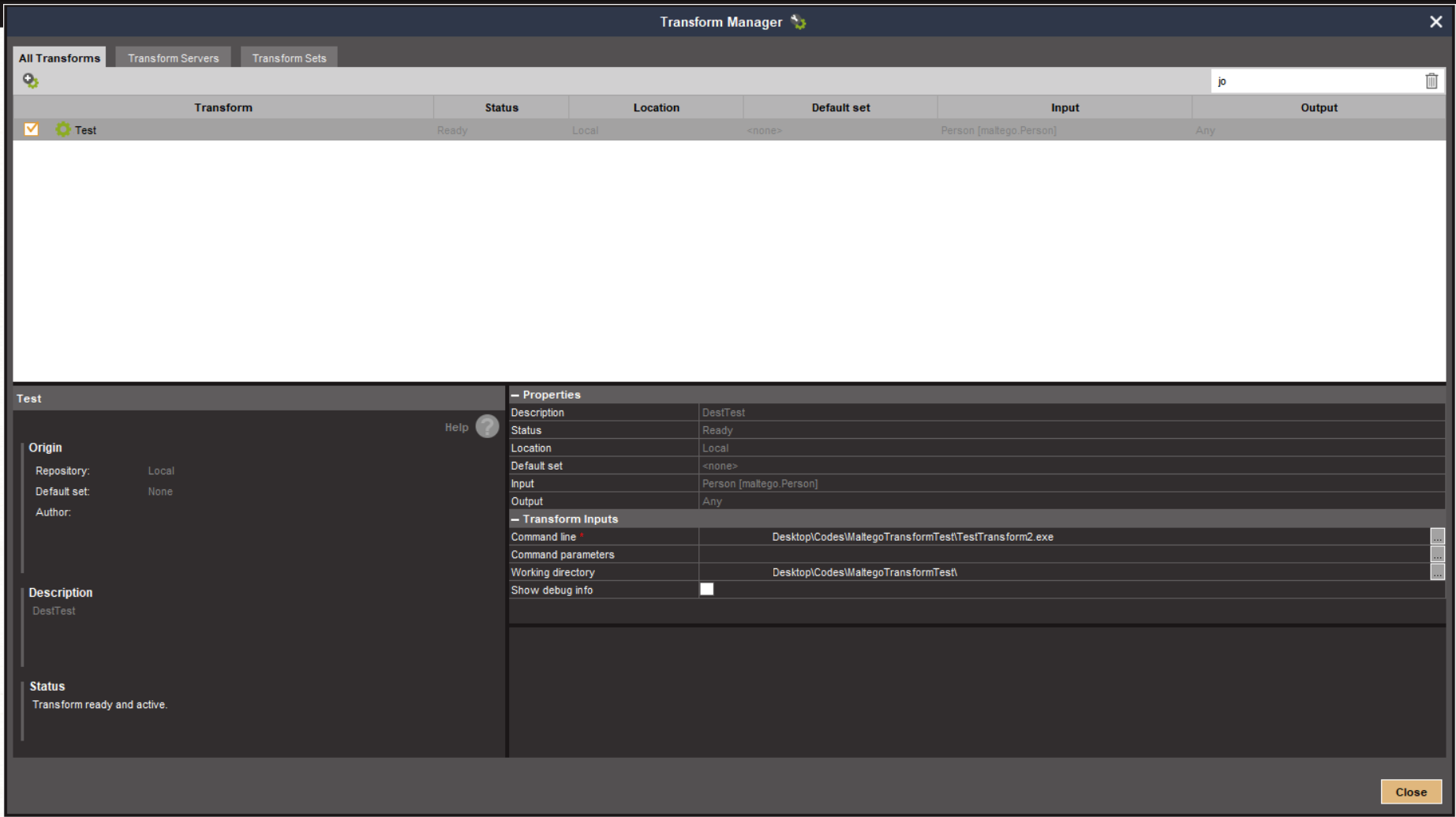This screenshot has width=1456, height=817.
Task: Click the Default set '<none>' property value
Action: coord(720,466)
